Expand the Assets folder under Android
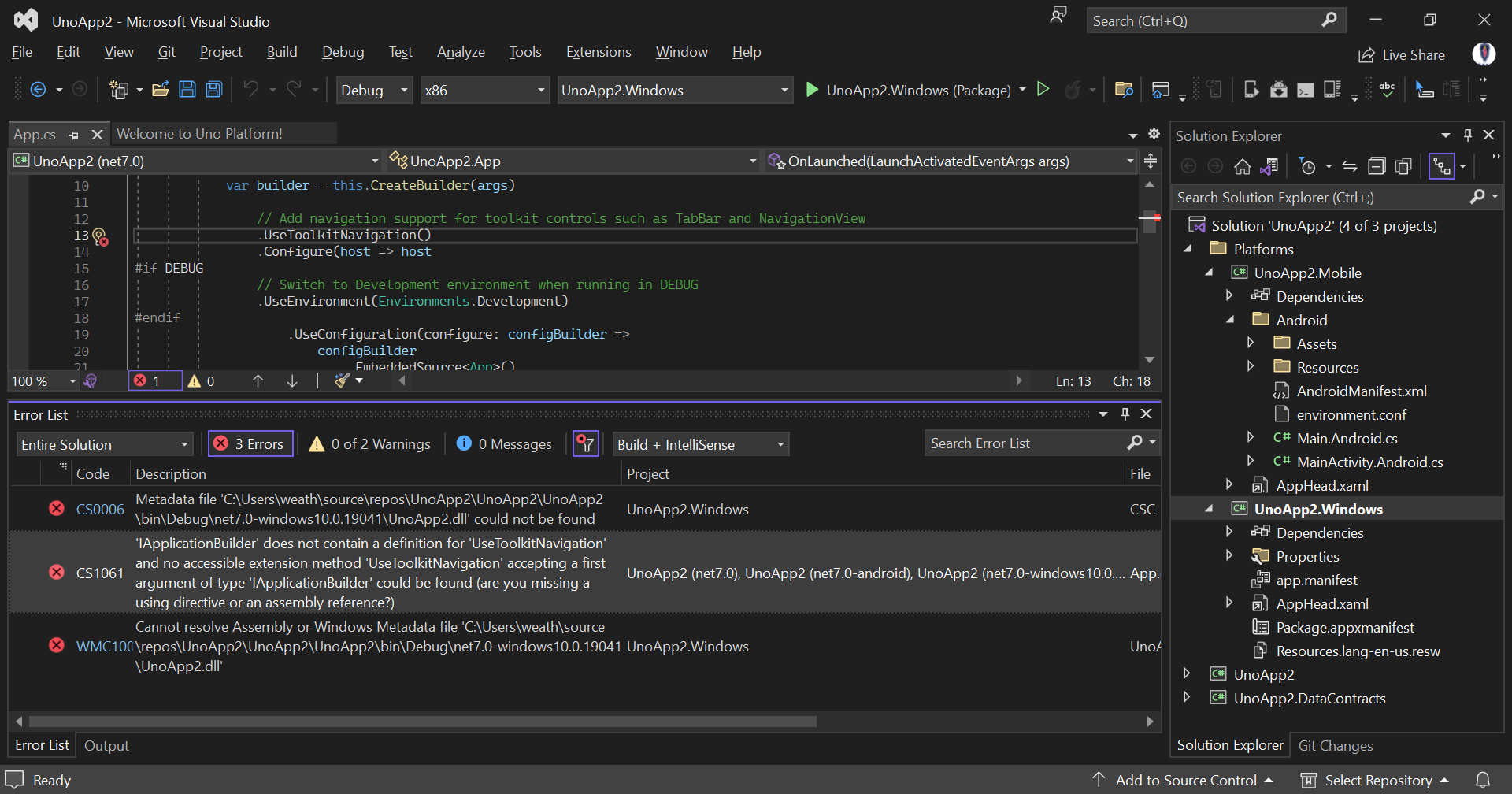1512x794 pixels. pyautogui.click(x=1251, y=343)
